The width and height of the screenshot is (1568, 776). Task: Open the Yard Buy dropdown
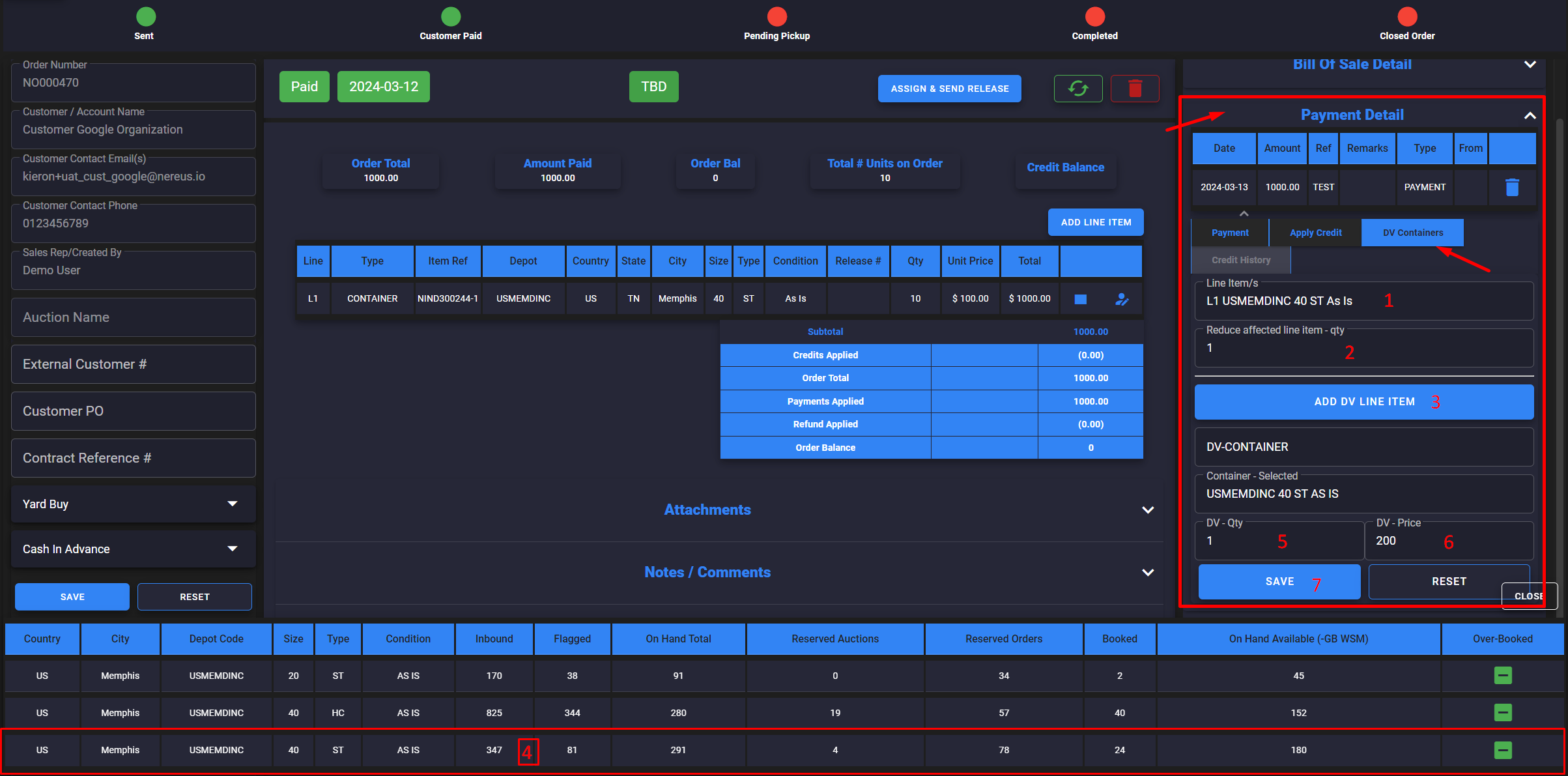[134, 504]
